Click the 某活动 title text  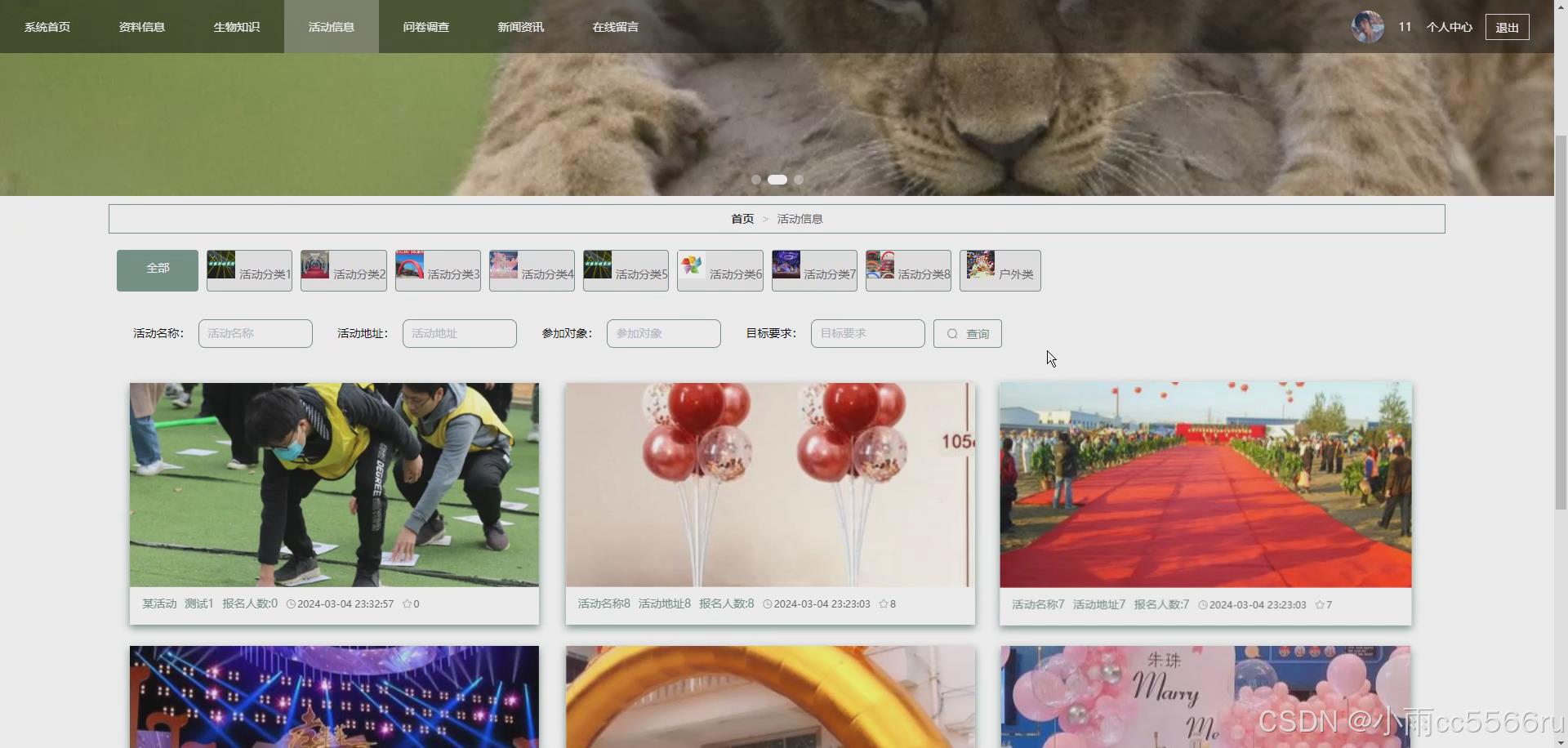(159, 604)
